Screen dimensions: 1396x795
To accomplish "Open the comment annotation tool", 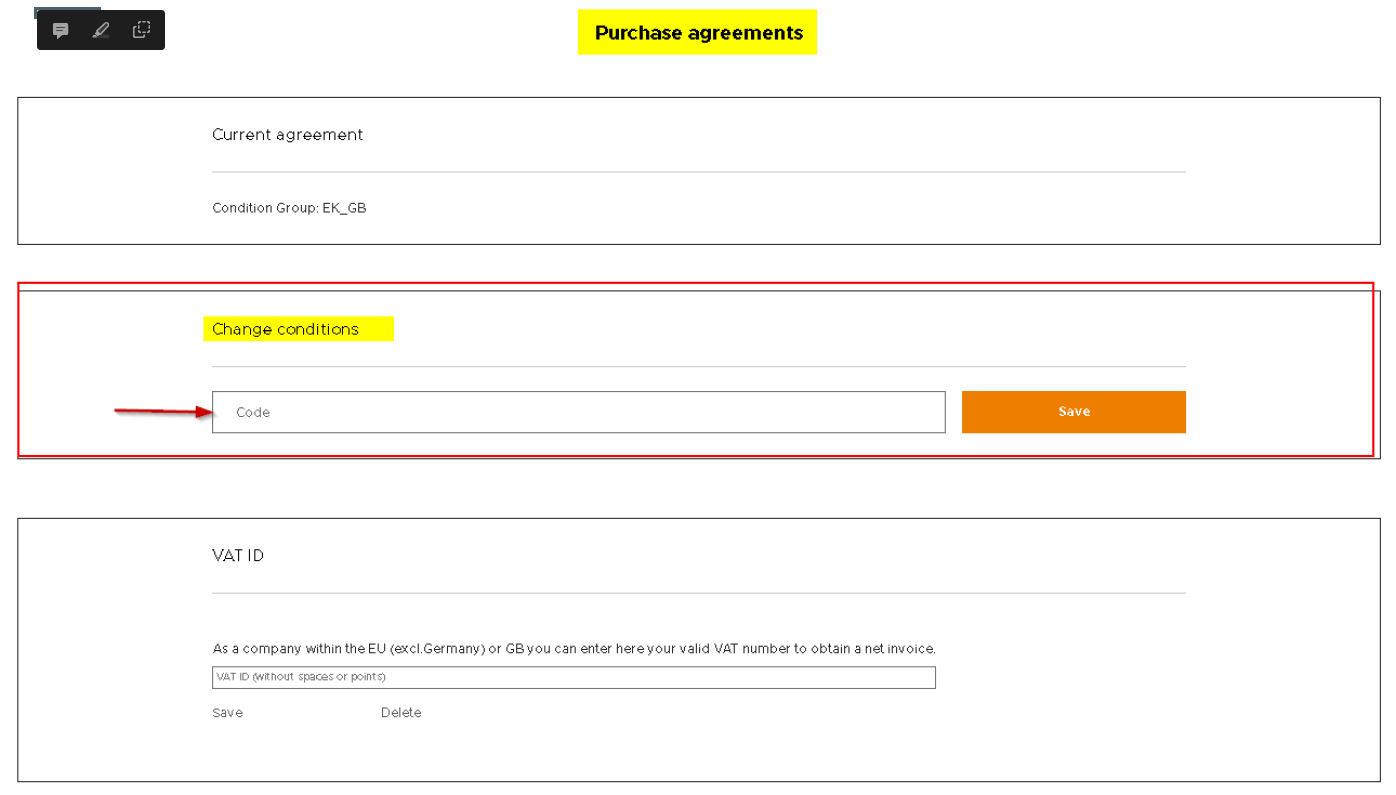I will (61, 30).
